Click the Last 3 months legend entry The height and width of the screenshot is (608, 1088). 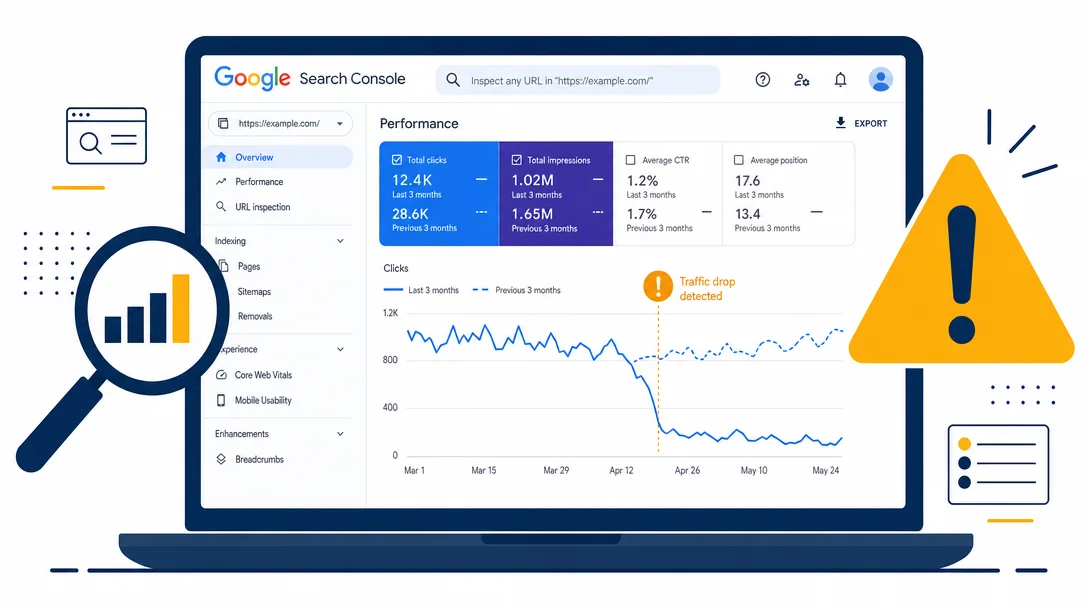[421, 290]
